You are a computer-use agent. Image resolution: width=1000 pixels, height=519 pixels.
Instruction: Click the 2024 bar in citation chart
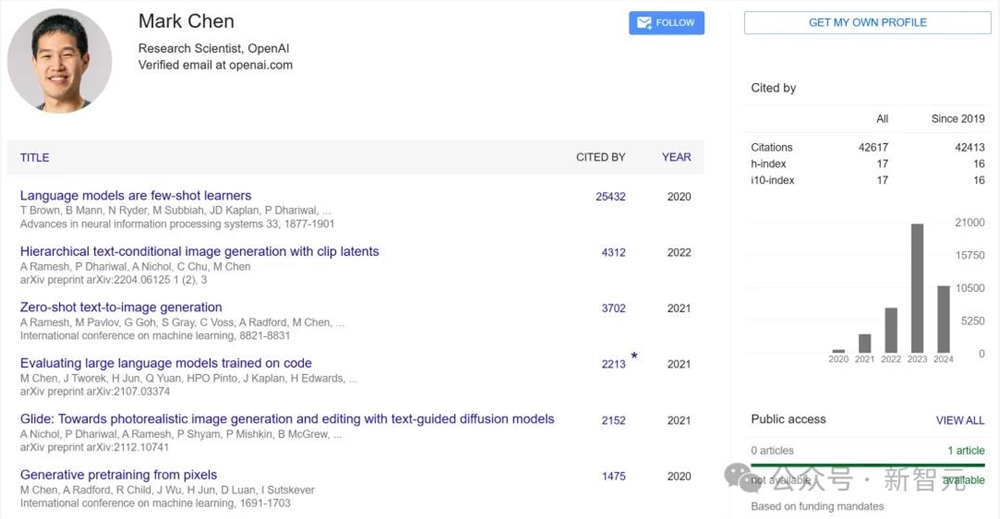pyautogui.click(x=942, y=319)
